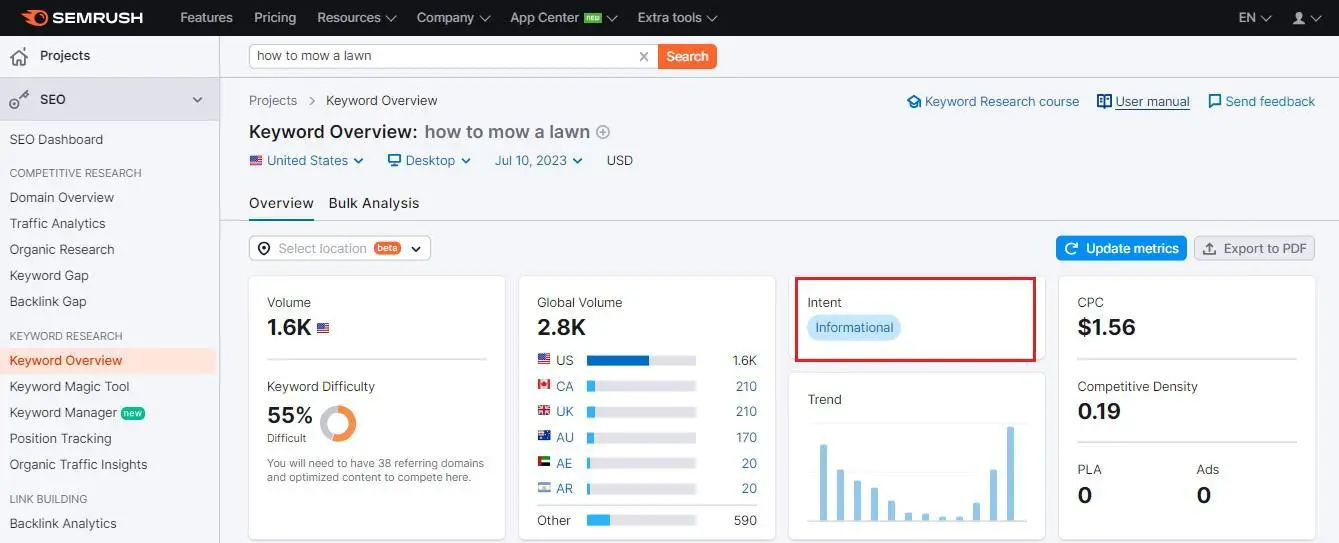Collapse the SEO sidebar section
Viewport: 1339px width, 543px height.
(197, 100)
